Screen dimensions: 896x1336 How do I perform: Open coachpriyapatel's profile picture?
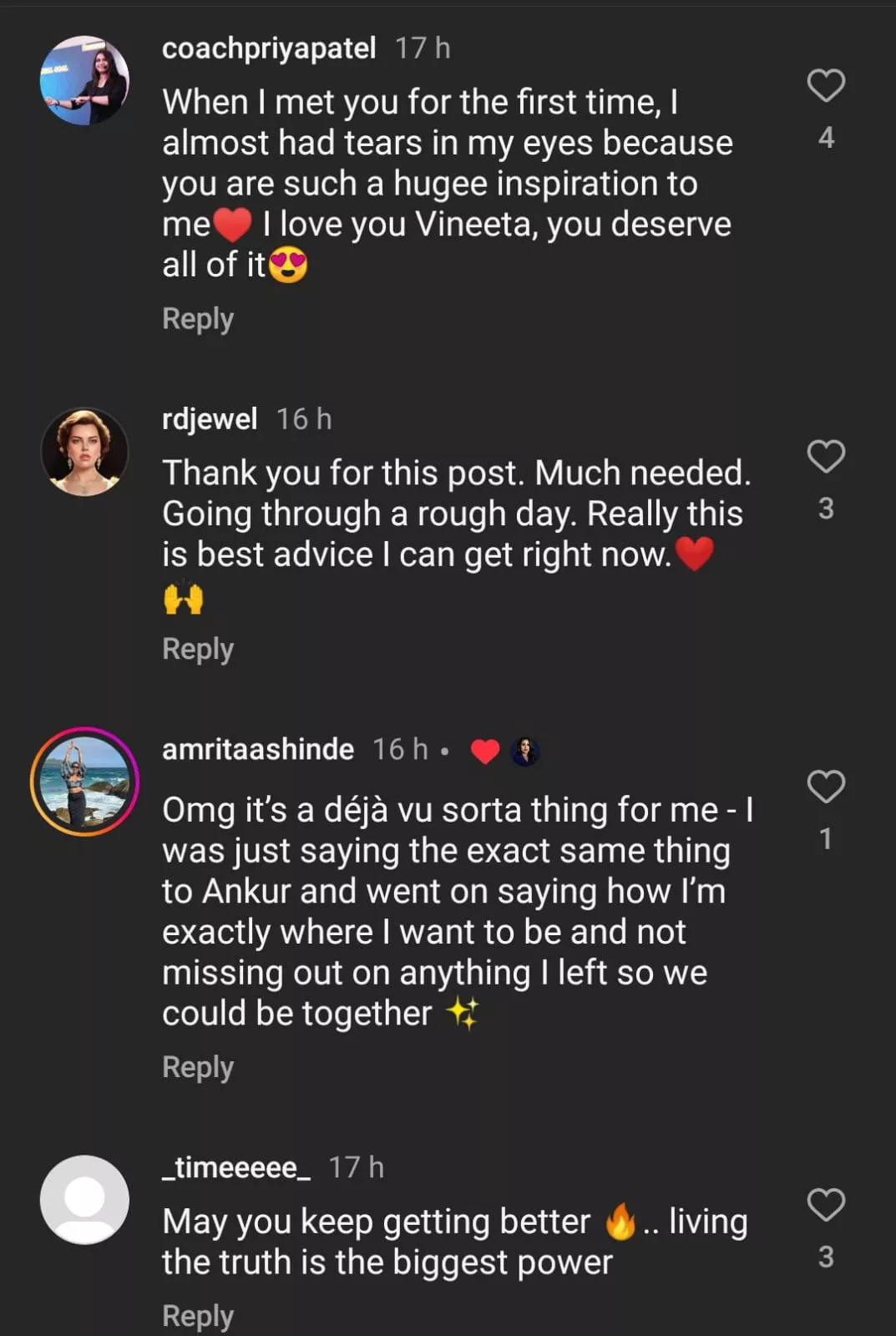84,81
